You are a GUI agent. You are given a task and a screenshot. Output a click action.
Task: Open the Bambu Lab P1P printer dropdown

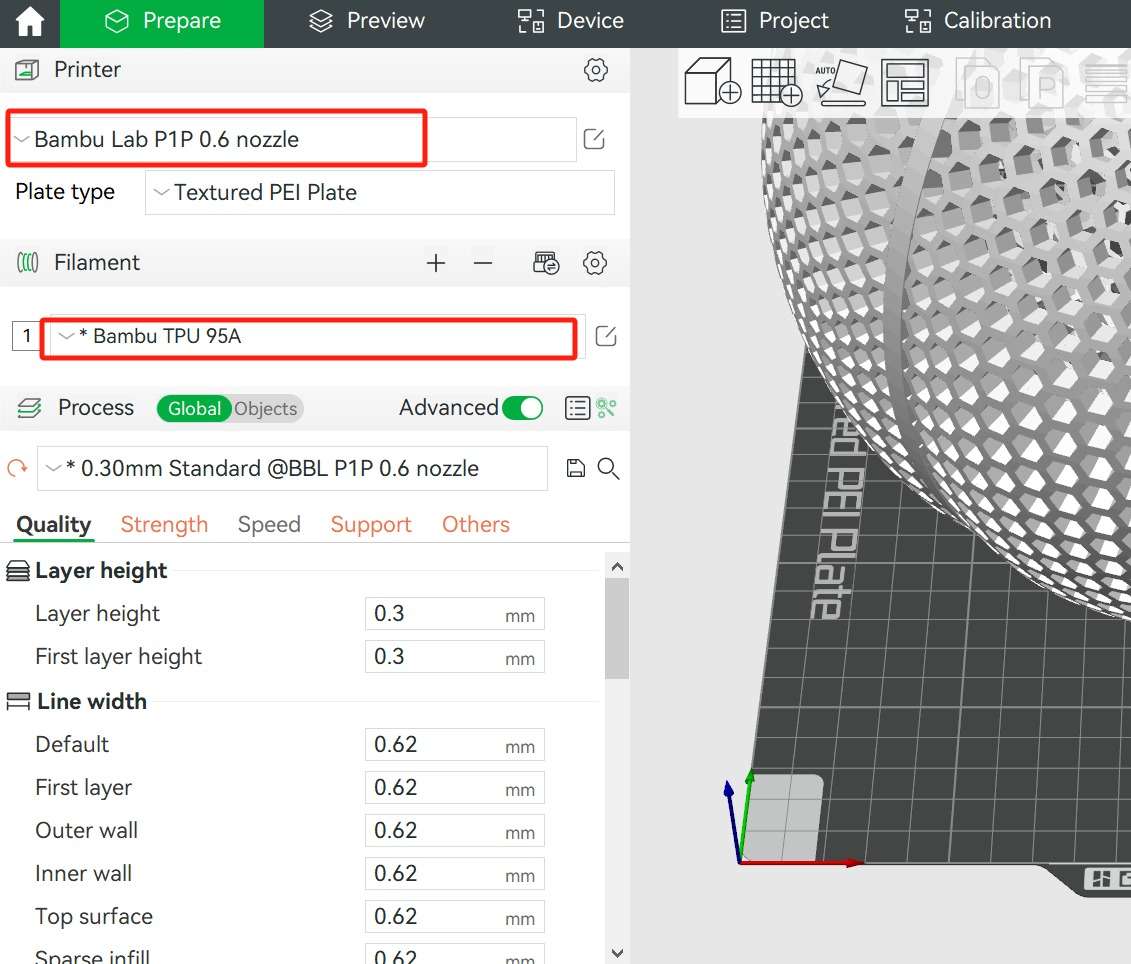pyautogui.click(x=217, y=140)
